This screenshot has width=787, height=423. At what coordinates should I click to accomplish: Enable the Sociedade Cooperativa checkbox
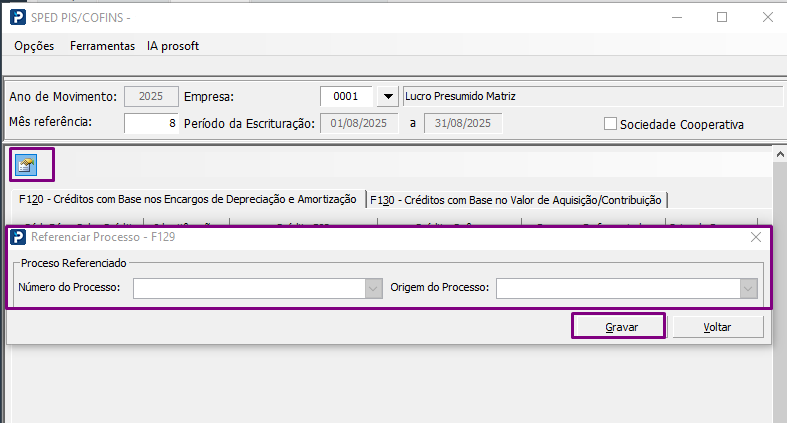610,124
